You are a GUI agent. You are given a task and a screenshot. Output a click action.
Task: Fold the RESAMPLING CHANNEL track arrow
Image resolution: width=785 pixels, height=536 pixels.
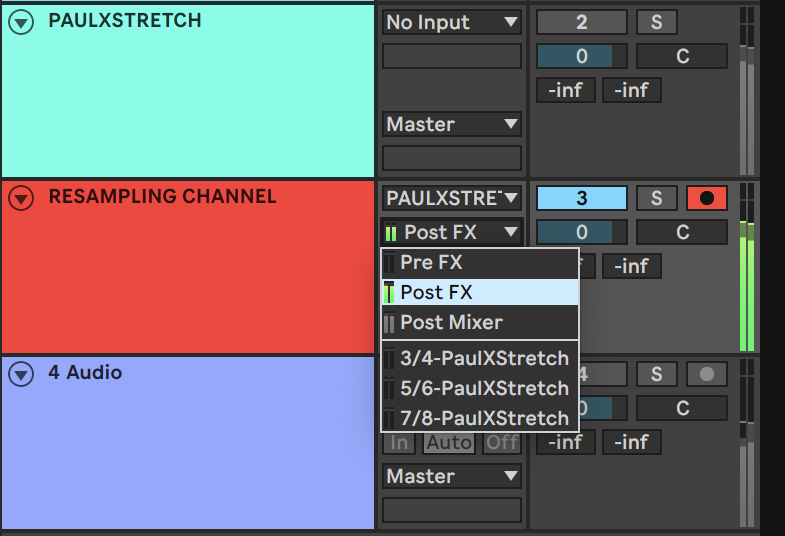[21, 198]
